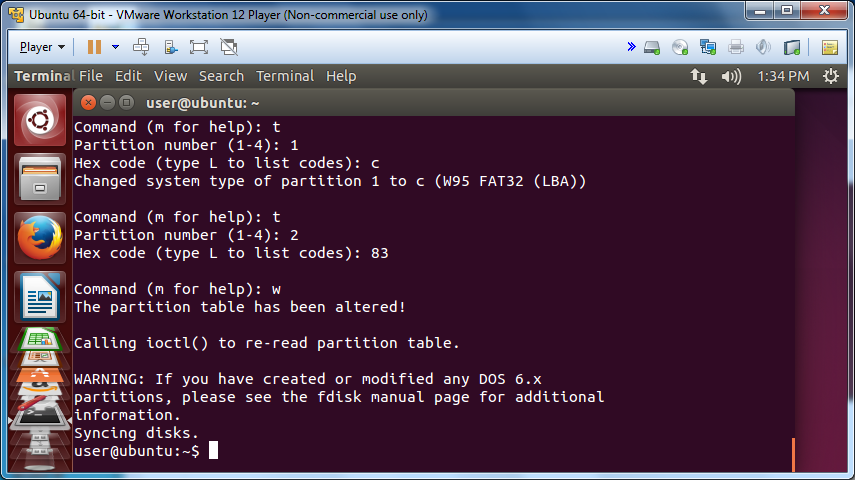Click the 'Hex code' line ending in 83
855x480 pixels.
click(x=231, y=253)
